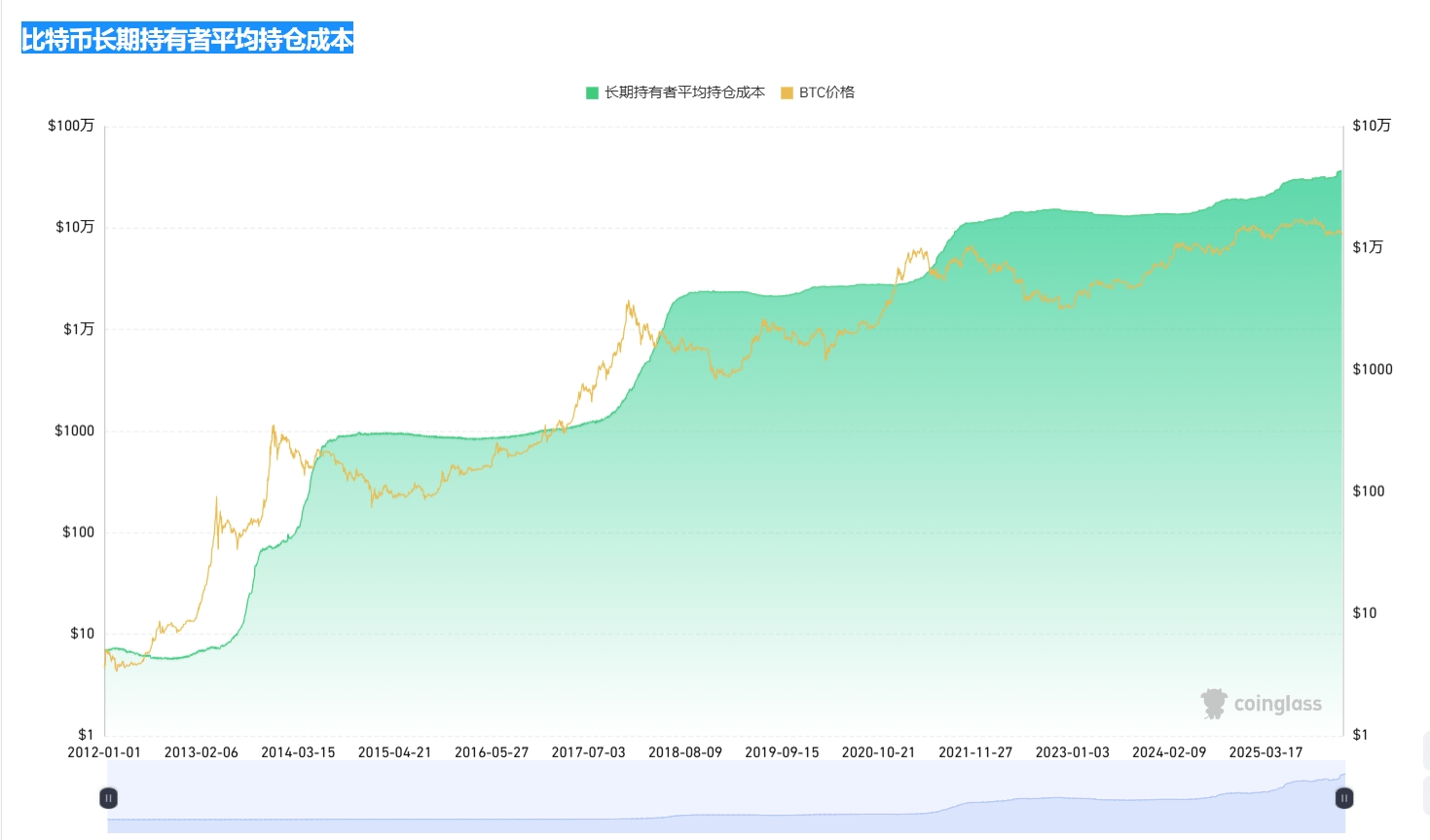Click the 2017-07-03 x-axis date label
The image size is (1430, 840).
(588, 752)
